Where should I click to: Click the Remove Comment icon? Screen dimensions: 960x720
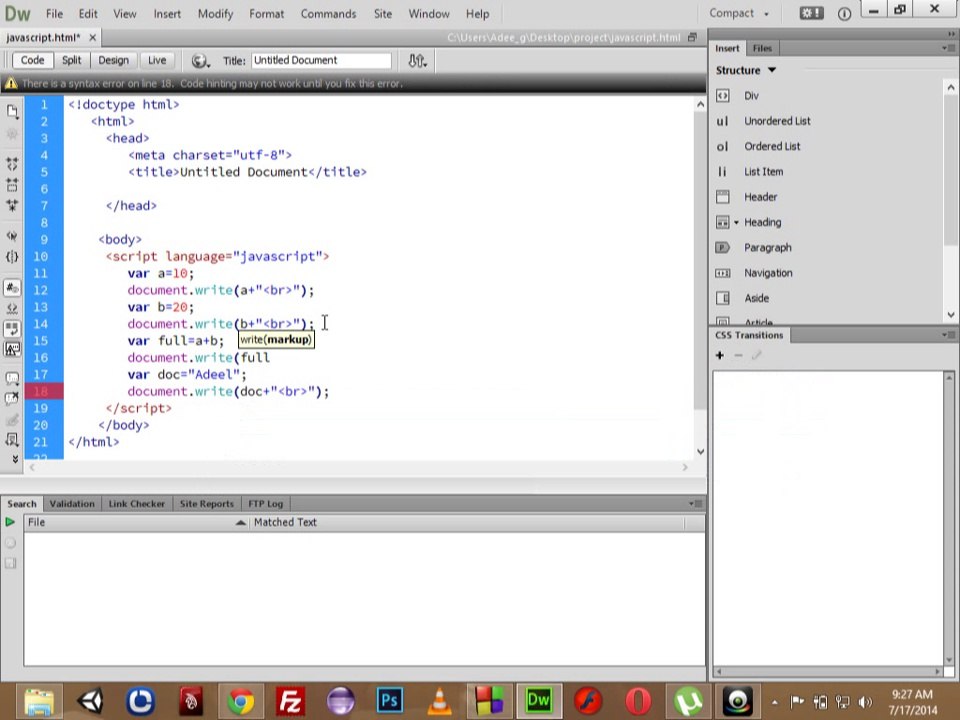tap(12, 399)
